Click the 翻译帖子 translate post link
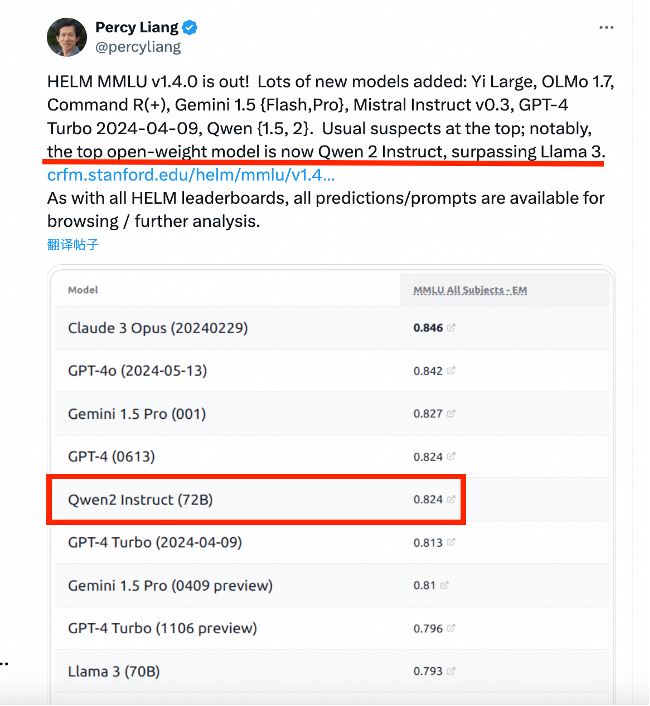The image size is (650, 706). click(73, 244)
